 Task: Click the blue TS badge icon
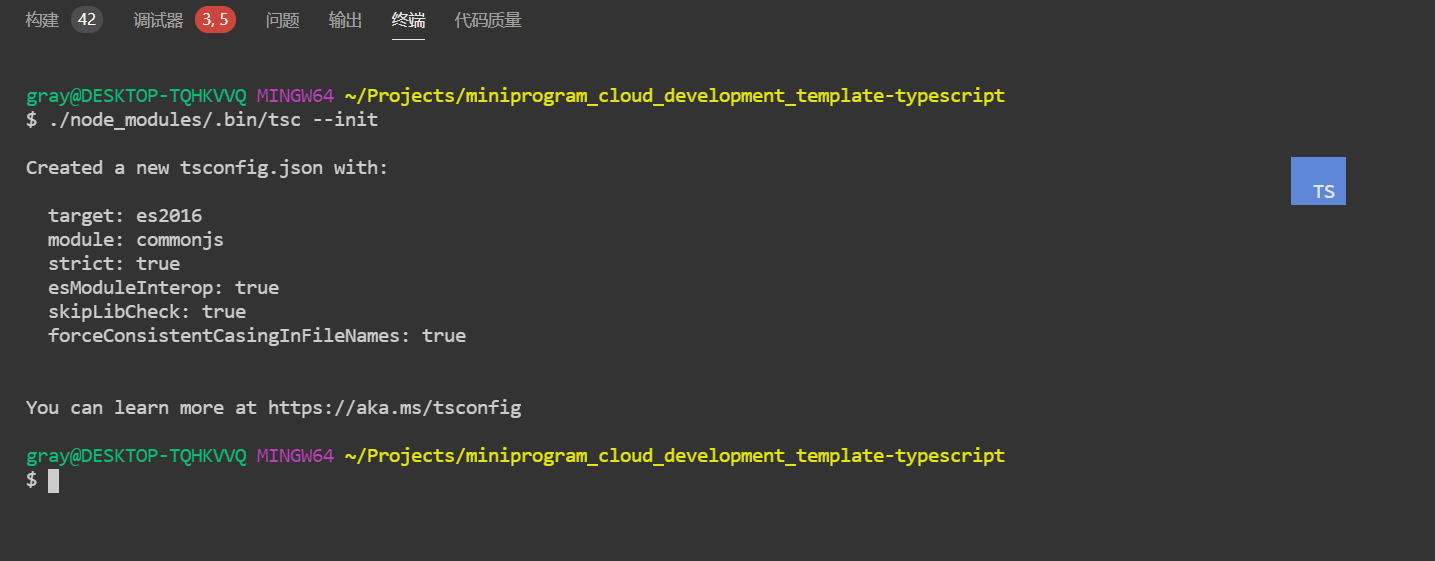[1318, 181]
